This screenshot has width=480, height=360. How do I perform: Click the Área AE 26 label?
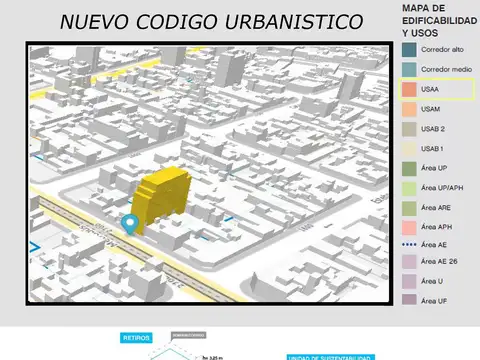[x=439, y=261]
